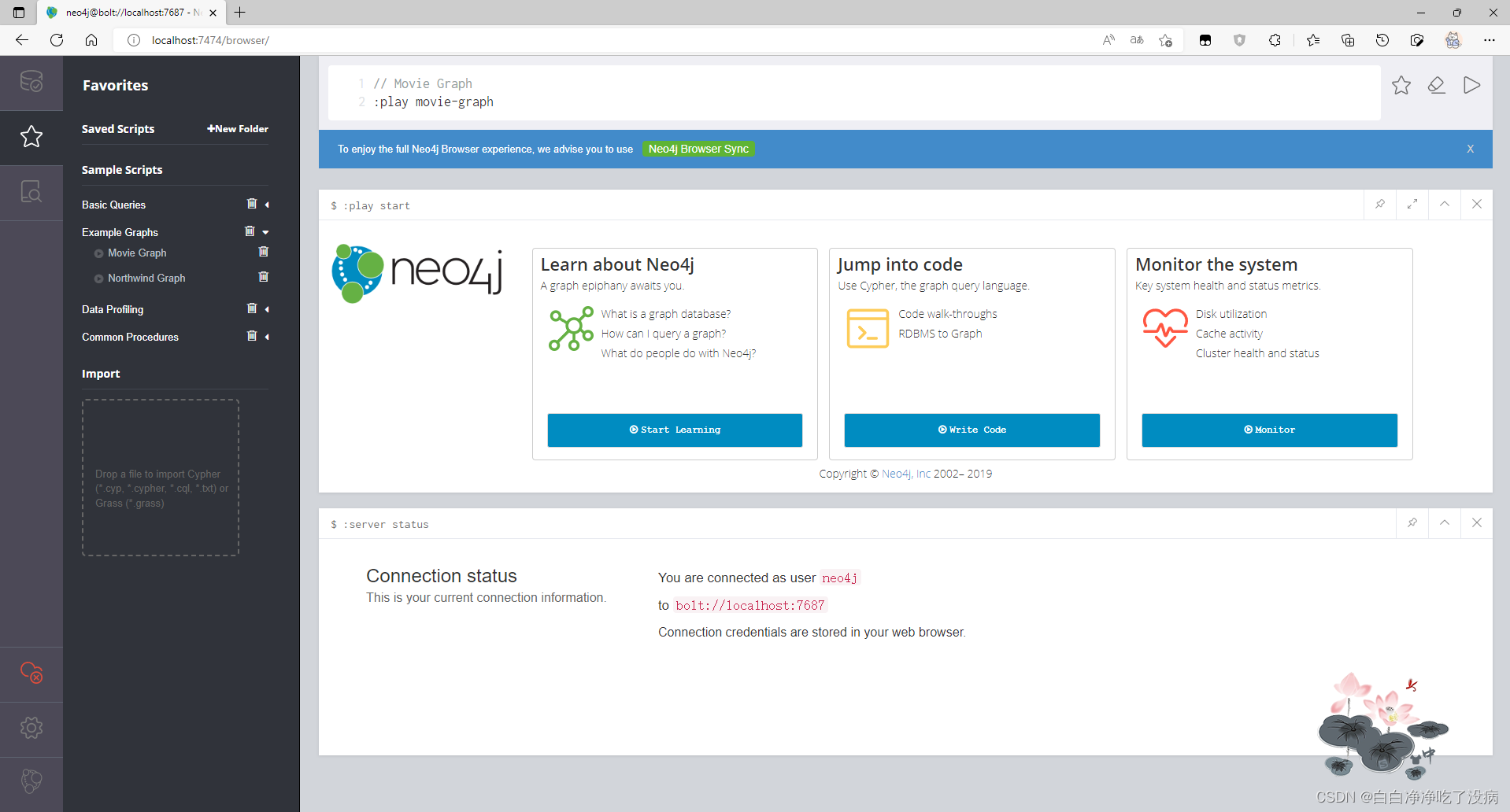Pin the :play start frame
The width and height of the screenshot is (1510, 812).
[1380, 205]
